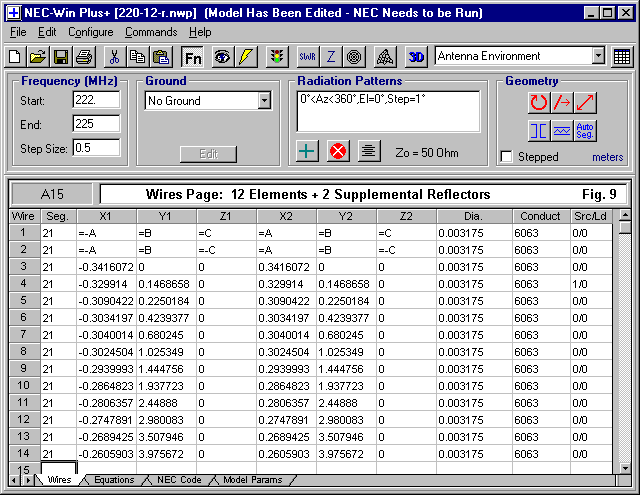This screenshot has width=640, height=495.
Task: Open the 3D view icon
Action: click(x=417, y=57)
